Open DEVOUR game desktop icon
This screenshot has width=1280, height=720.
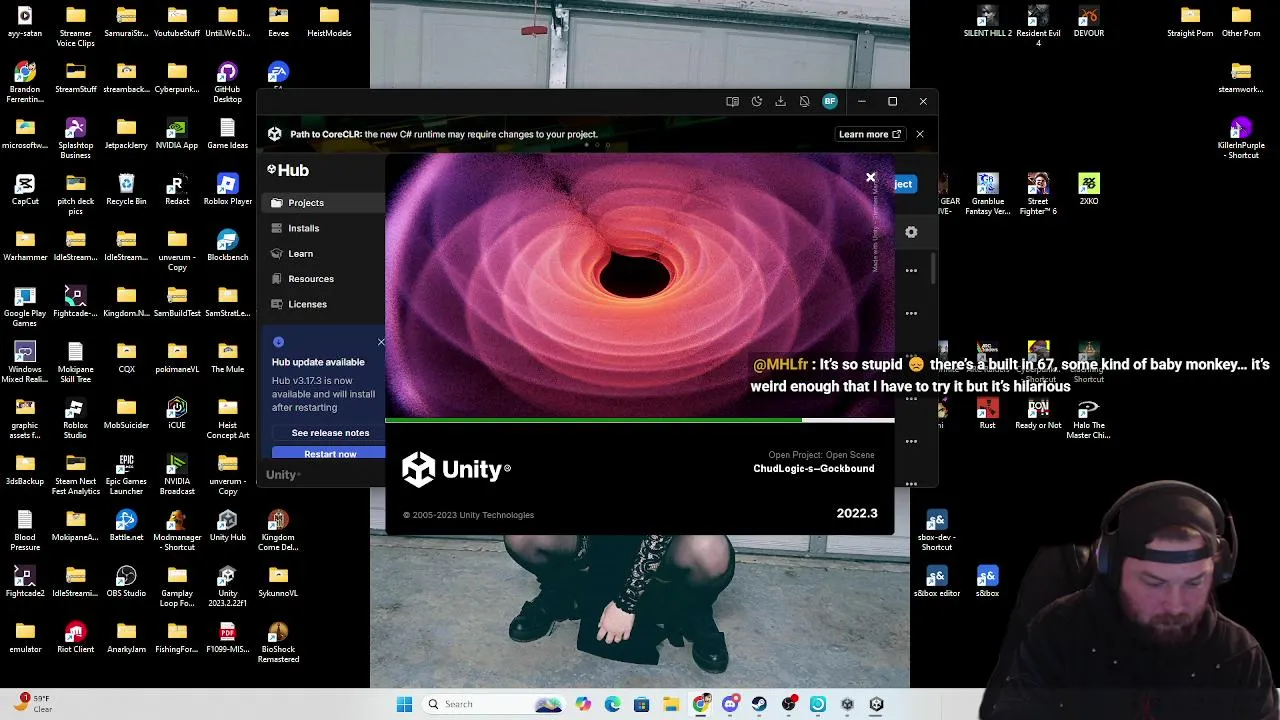coord(1088,21)
